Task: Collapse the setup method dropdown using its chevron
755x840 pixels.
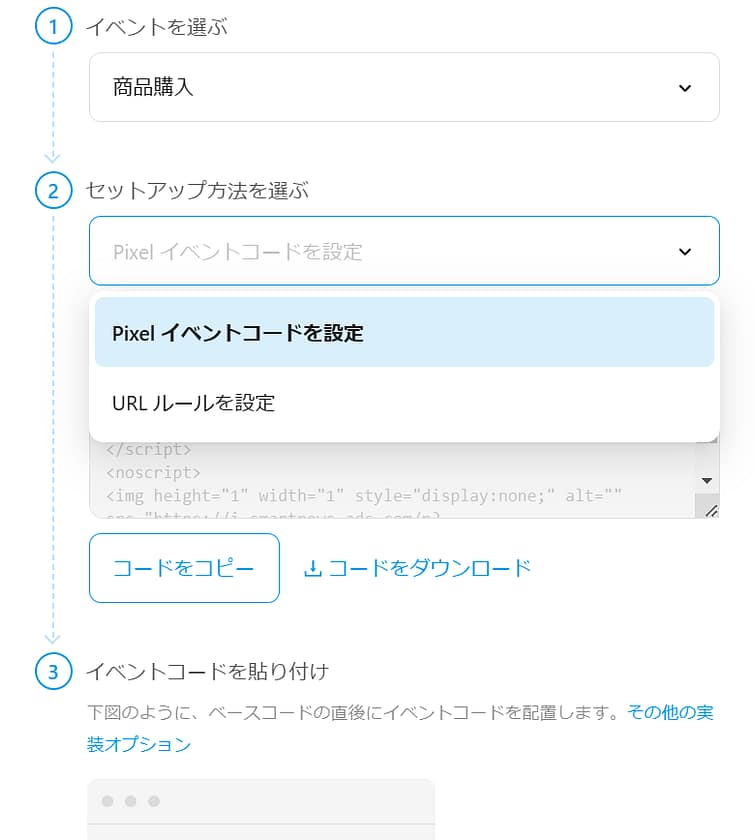Action: tap(685, 252)
